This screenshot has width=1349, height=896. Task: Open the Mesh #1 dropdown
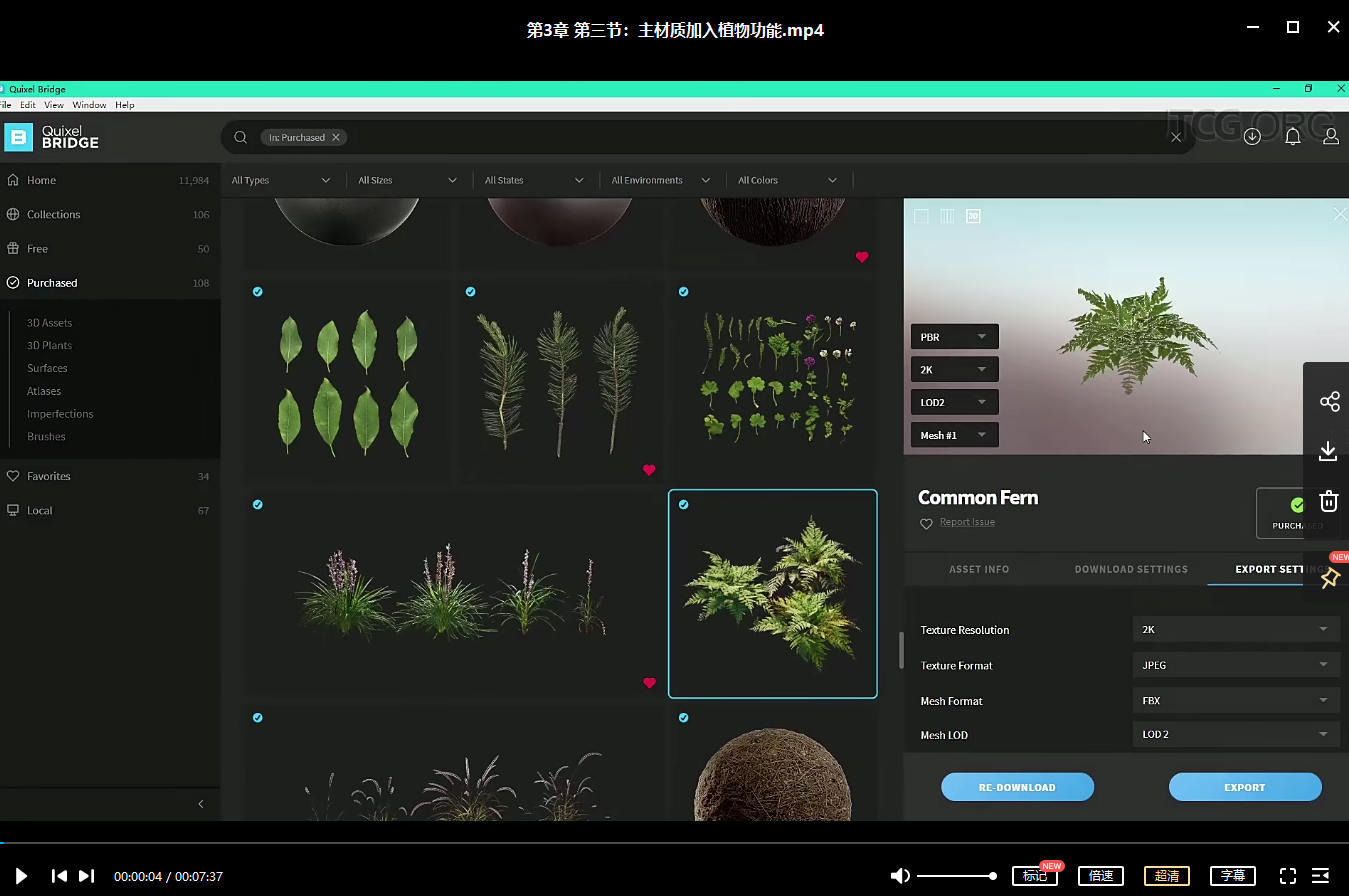point(954,436)
